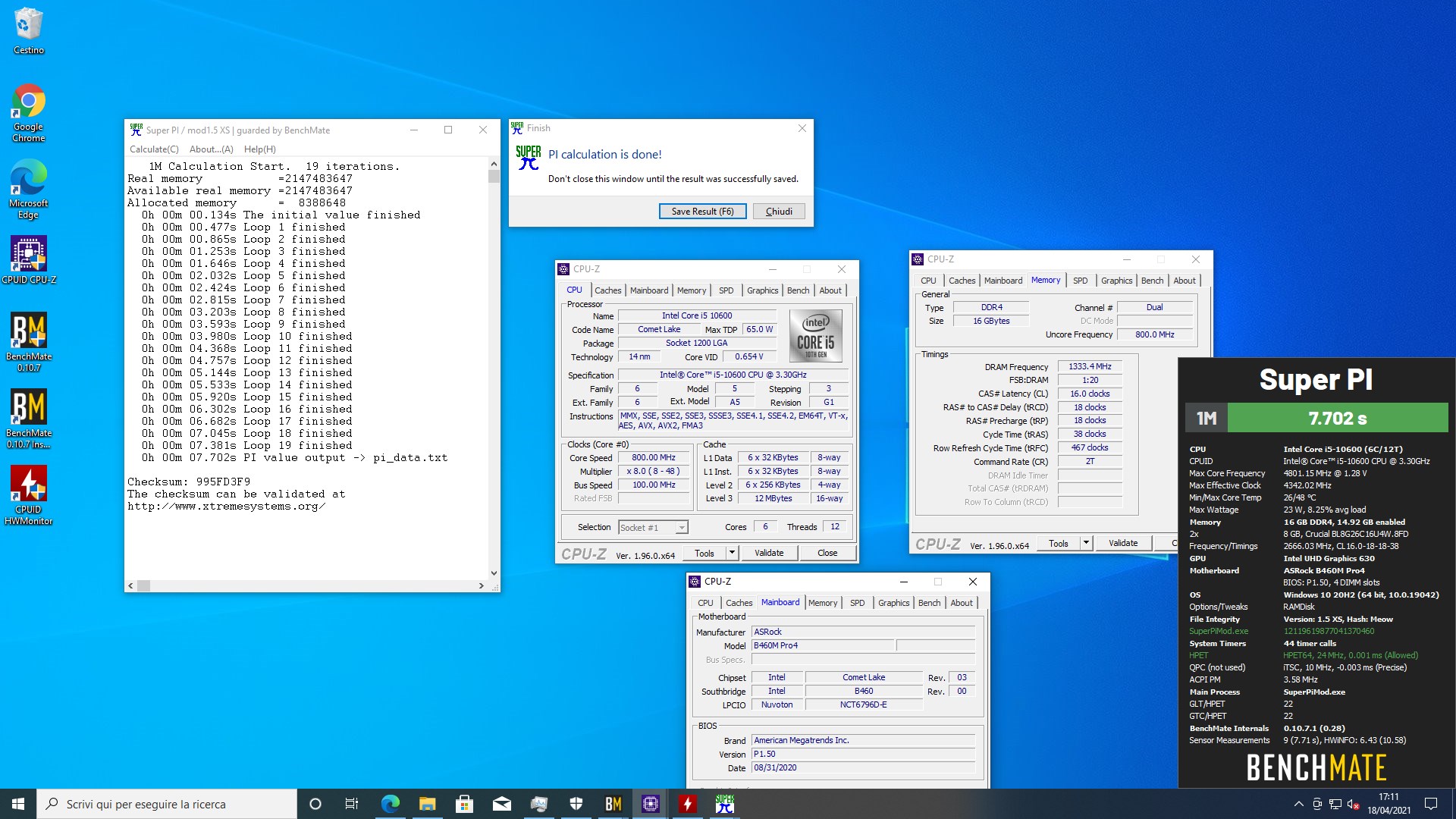Open Edge browser from the taskbar
Viewport: 1456px width, 819px height.
coord(390,804)
